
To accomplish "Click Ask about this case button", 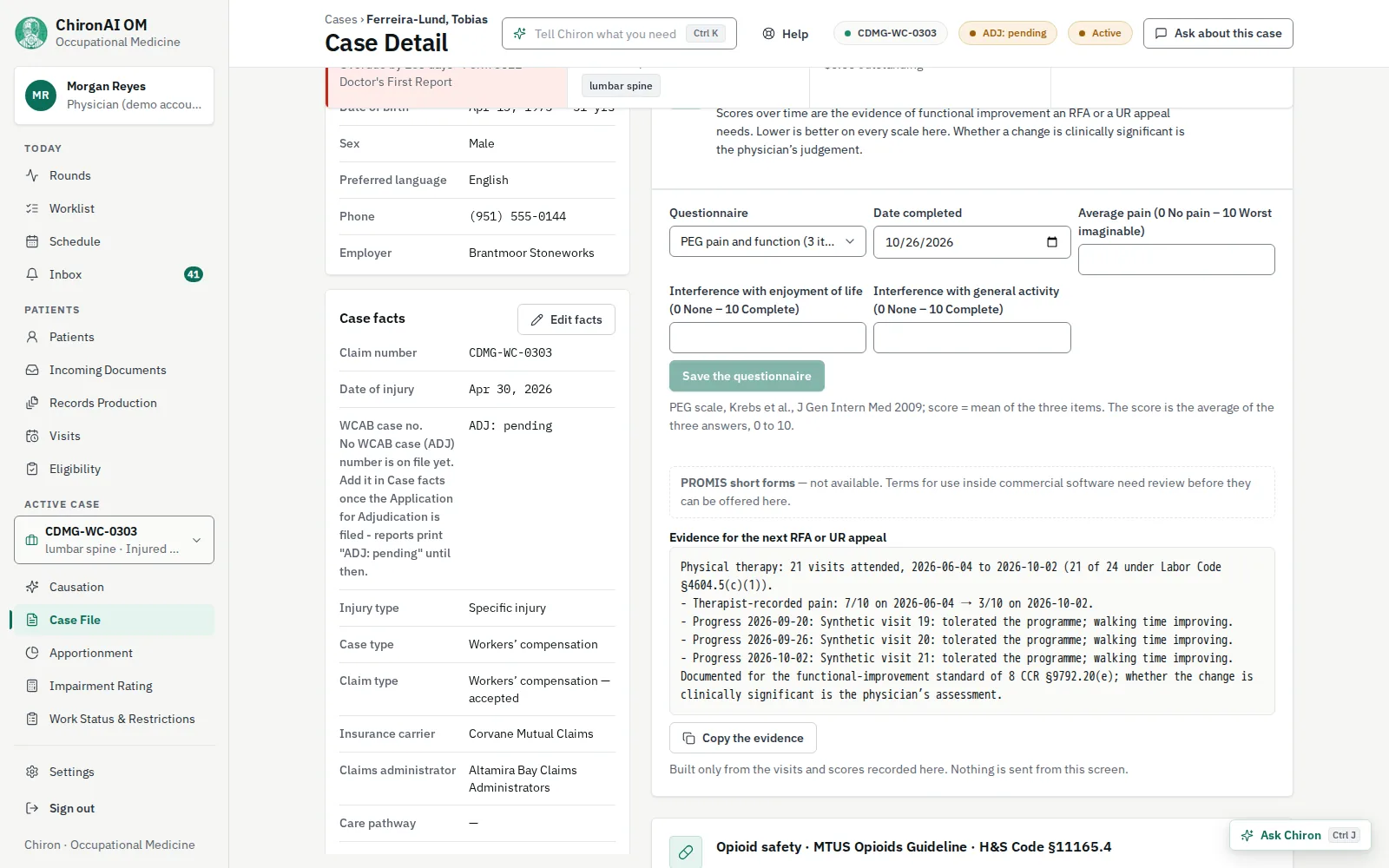I will (1218, 33).
